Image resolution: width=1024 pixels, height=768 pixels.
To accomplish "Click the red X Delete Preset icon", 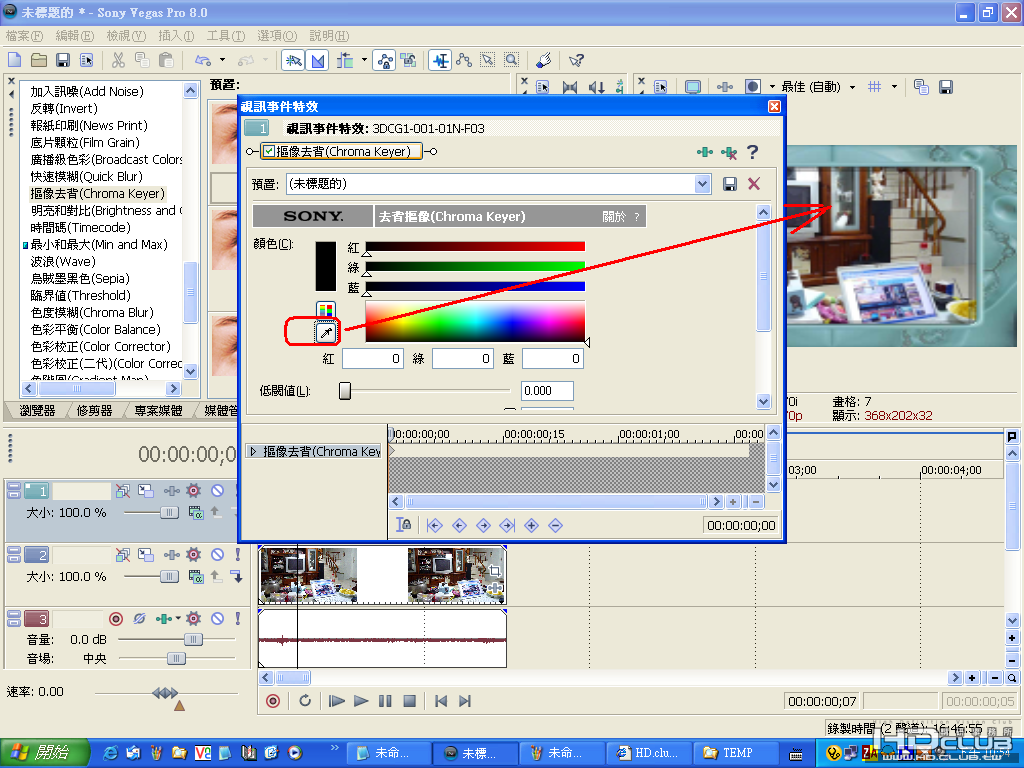I will pyautogui.click(x=754, y=184).
